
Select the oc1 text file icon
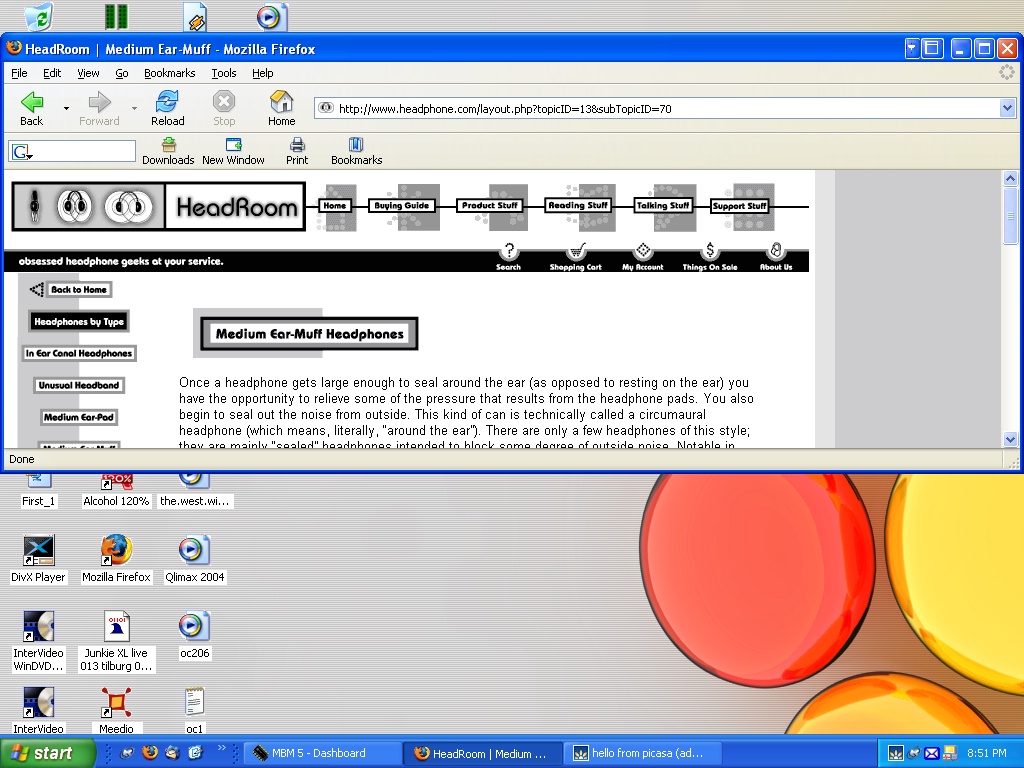(x=195, y=711)
